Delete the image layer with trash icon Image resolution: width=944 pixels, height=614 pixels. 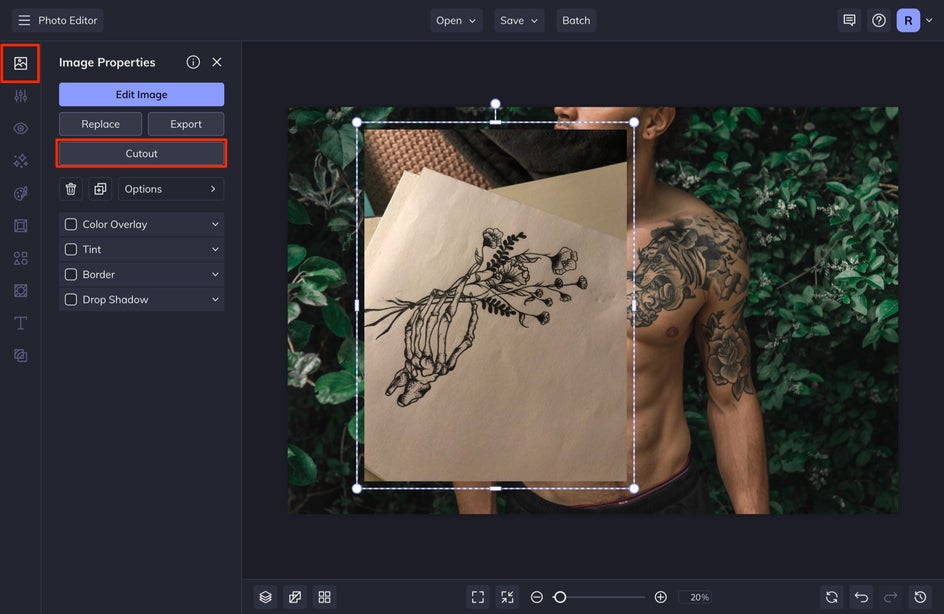[70, 189]
